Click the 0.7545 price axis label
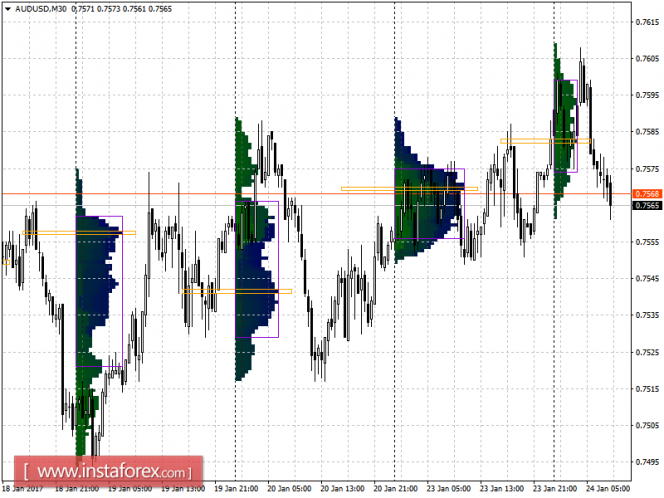Viewport: 664px width, 498px height. 645,278
